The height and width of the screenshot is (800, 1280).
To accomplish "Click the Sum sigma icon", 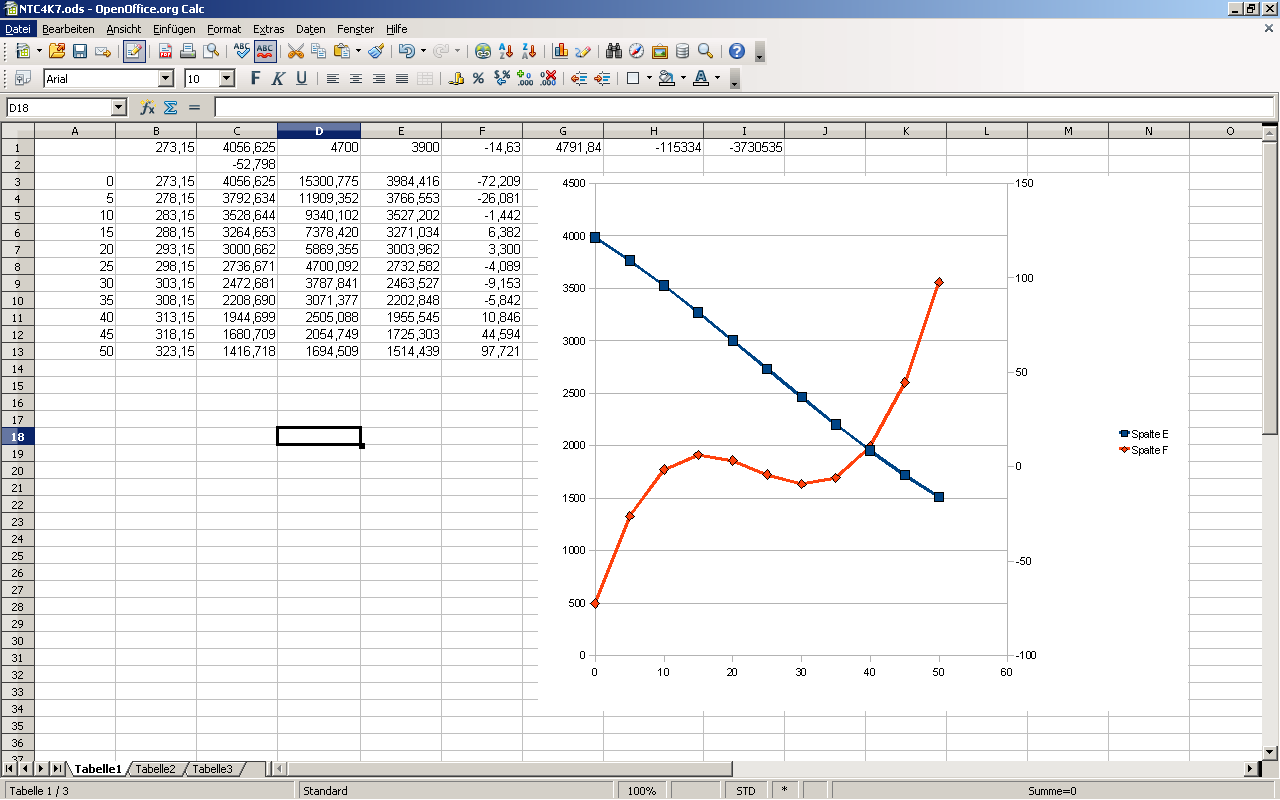I will click(x=170, y=107).
